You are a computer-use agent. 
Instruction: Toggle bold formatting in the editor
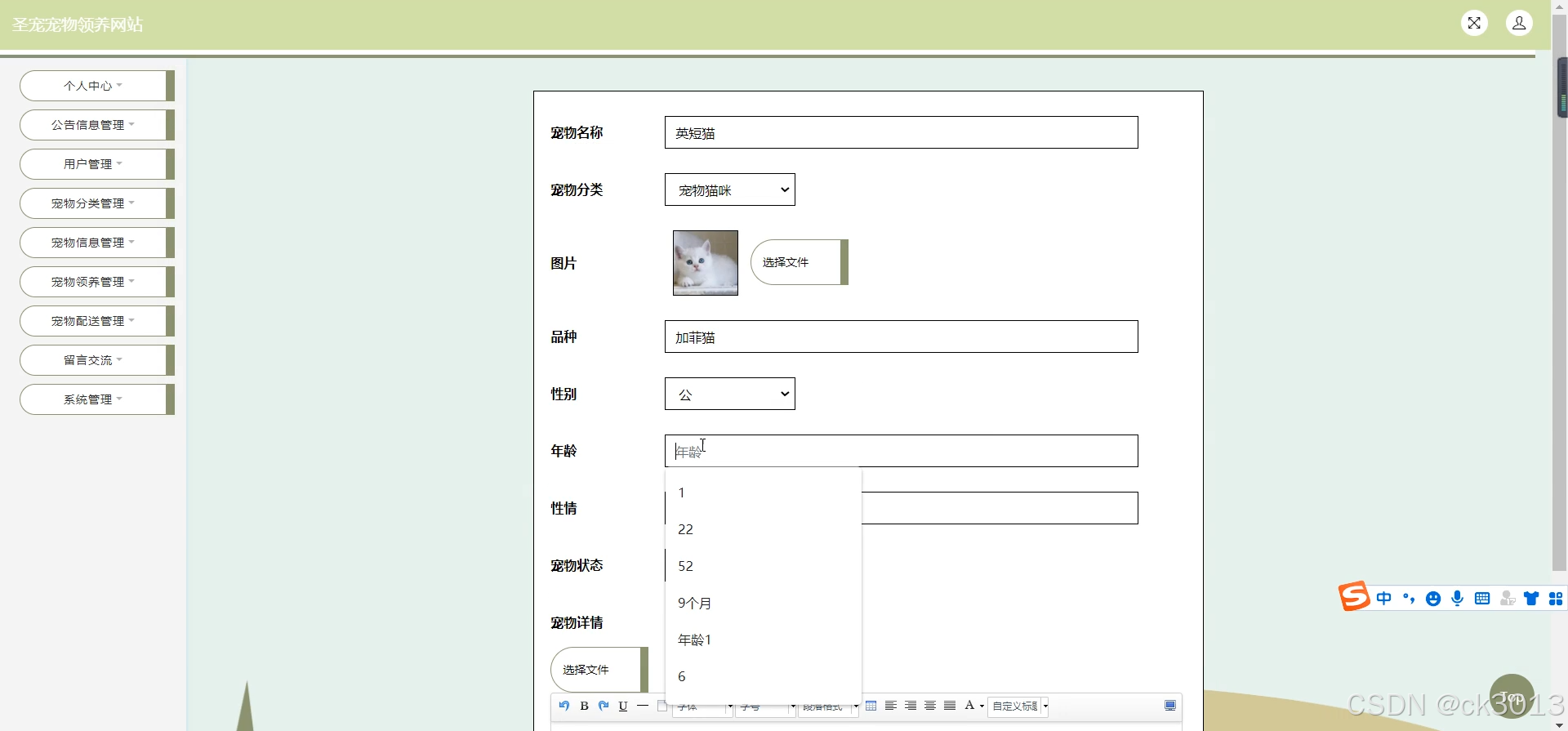[x=584, y=706]
